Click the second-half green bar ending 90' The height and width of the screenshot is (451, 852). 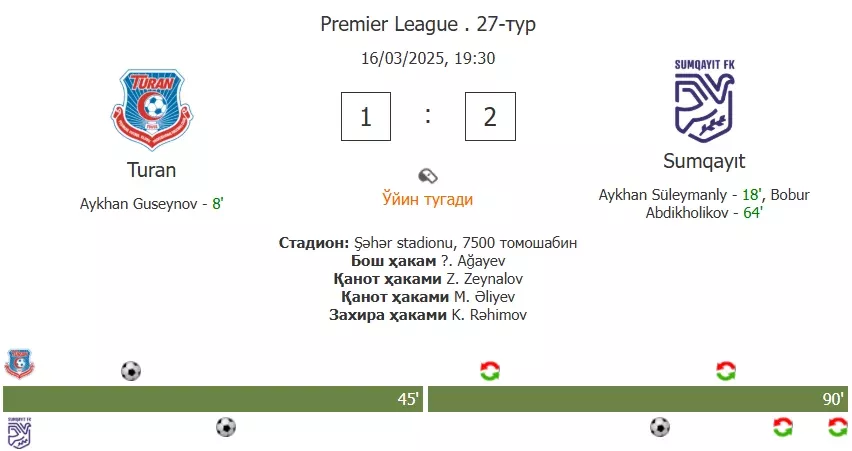pyautogui.click(x=638, y=399)
